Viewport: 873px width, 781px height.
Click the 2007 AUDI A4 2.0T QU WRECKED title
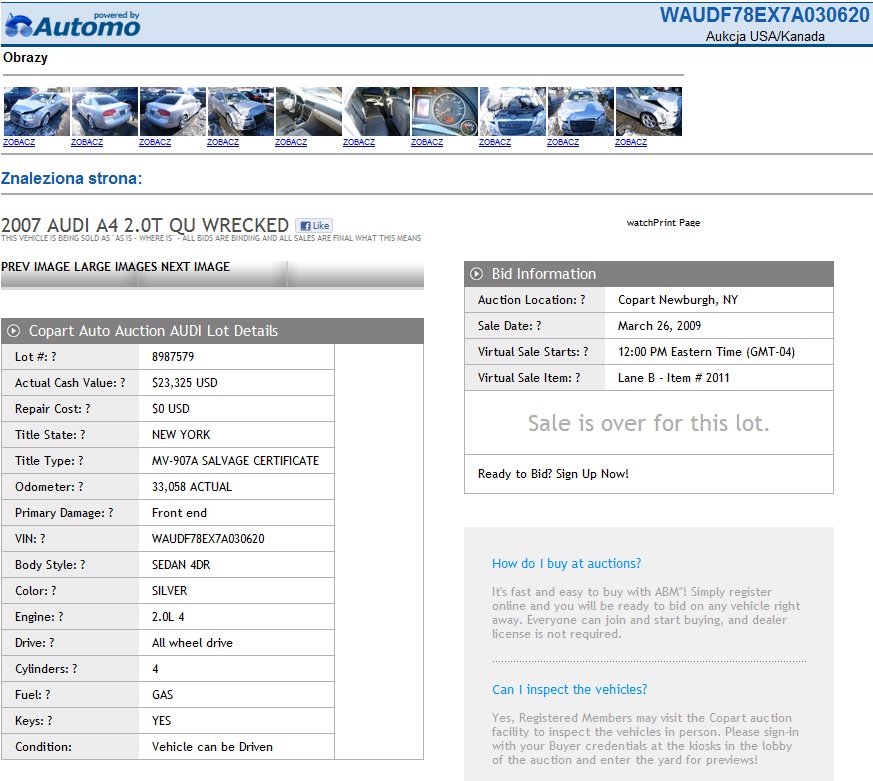coord(145,225)
